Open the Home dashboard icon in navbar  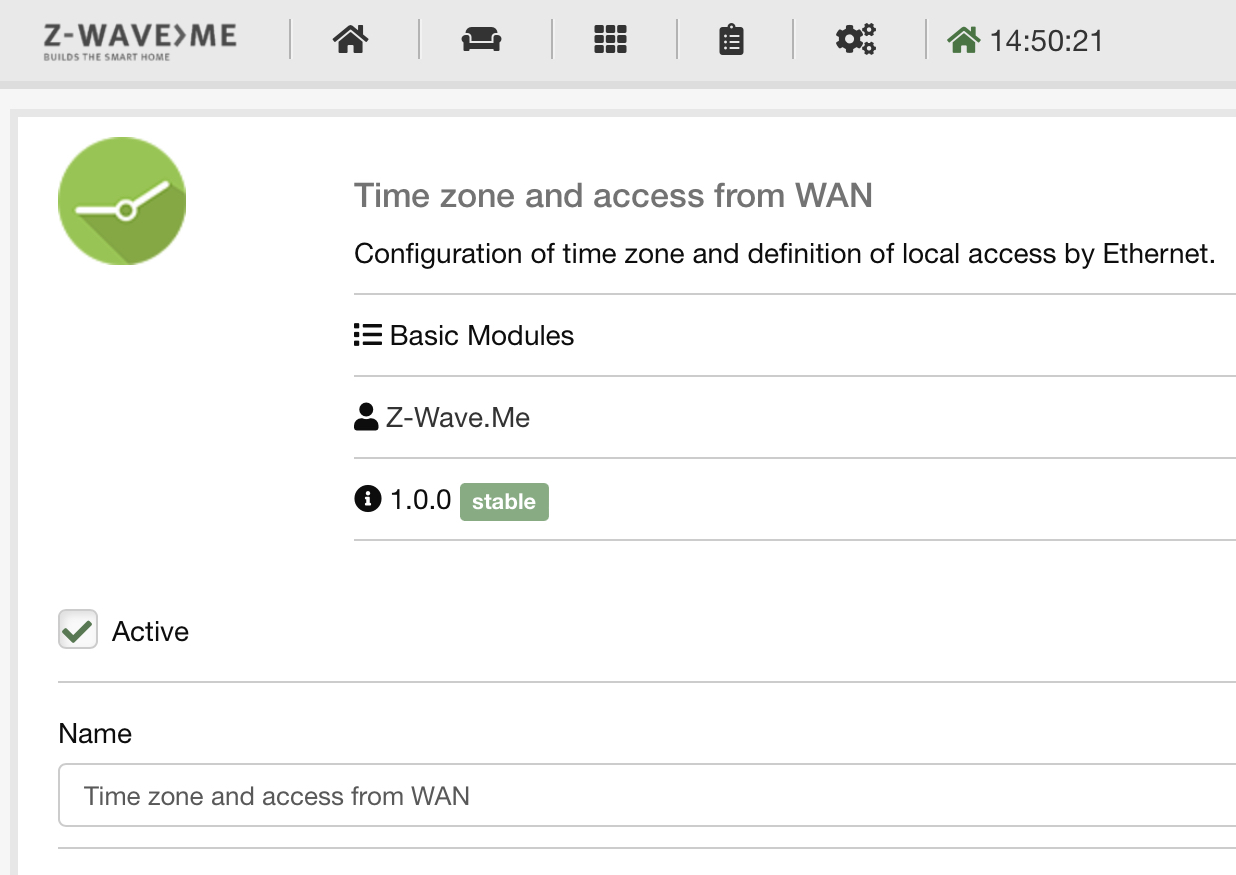[351, 40]
